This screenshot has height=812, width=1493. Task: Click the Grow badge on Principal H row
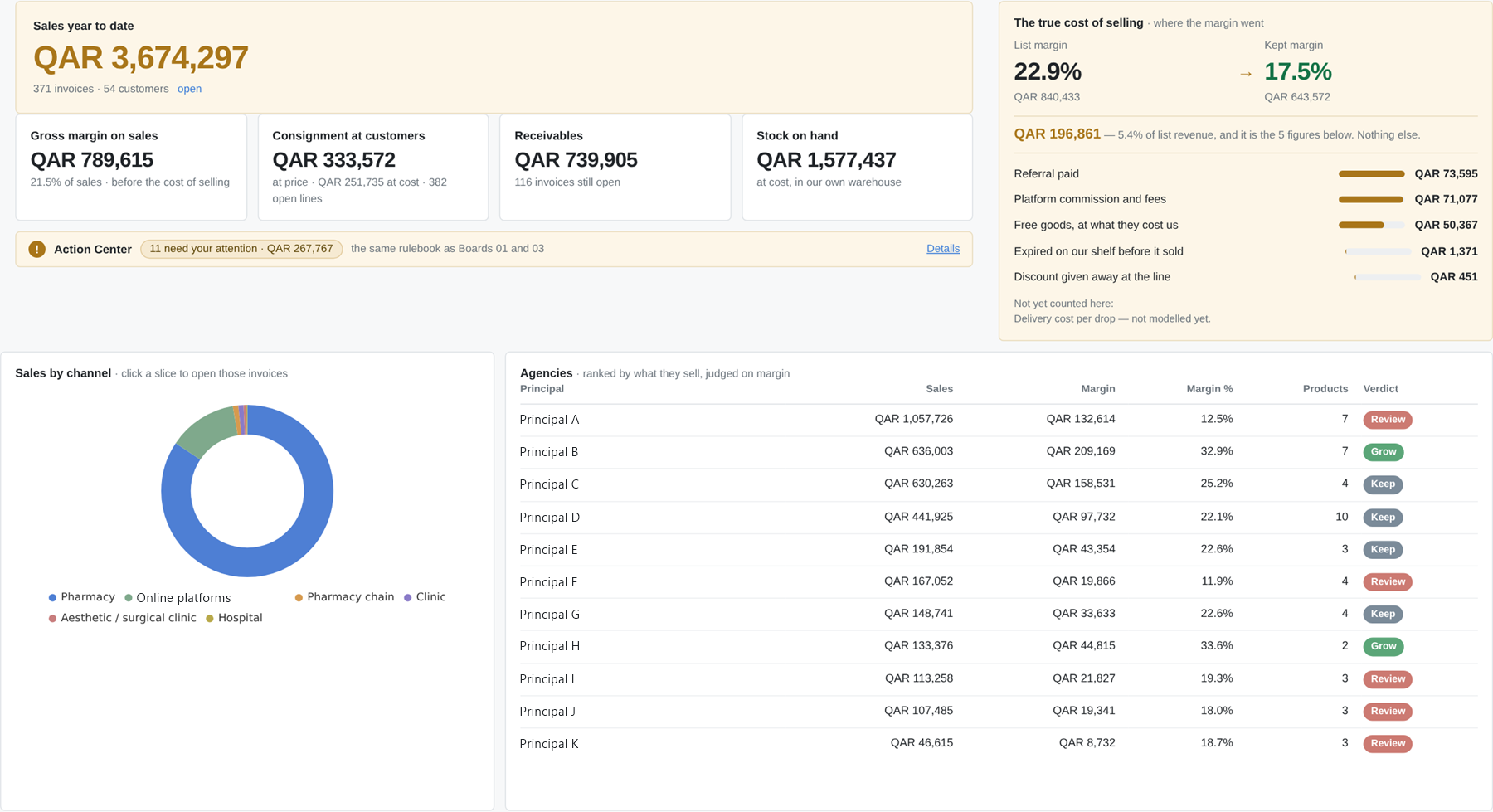pos(1384,646)
